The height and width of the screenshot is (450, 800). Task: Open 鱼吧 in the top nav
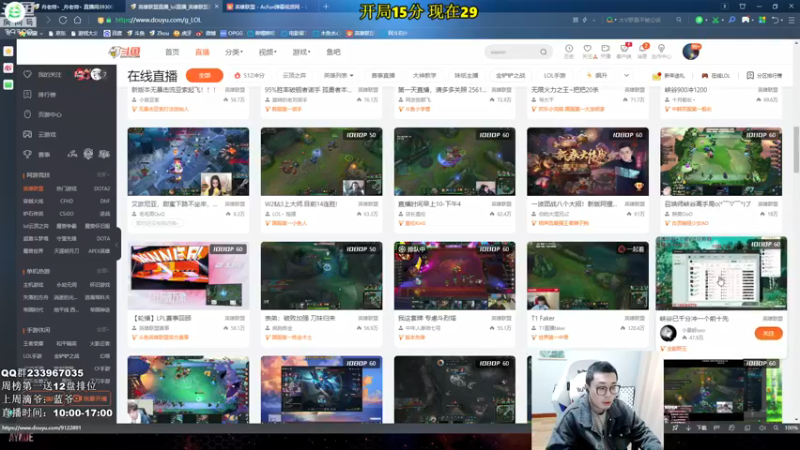coord(333,52)
